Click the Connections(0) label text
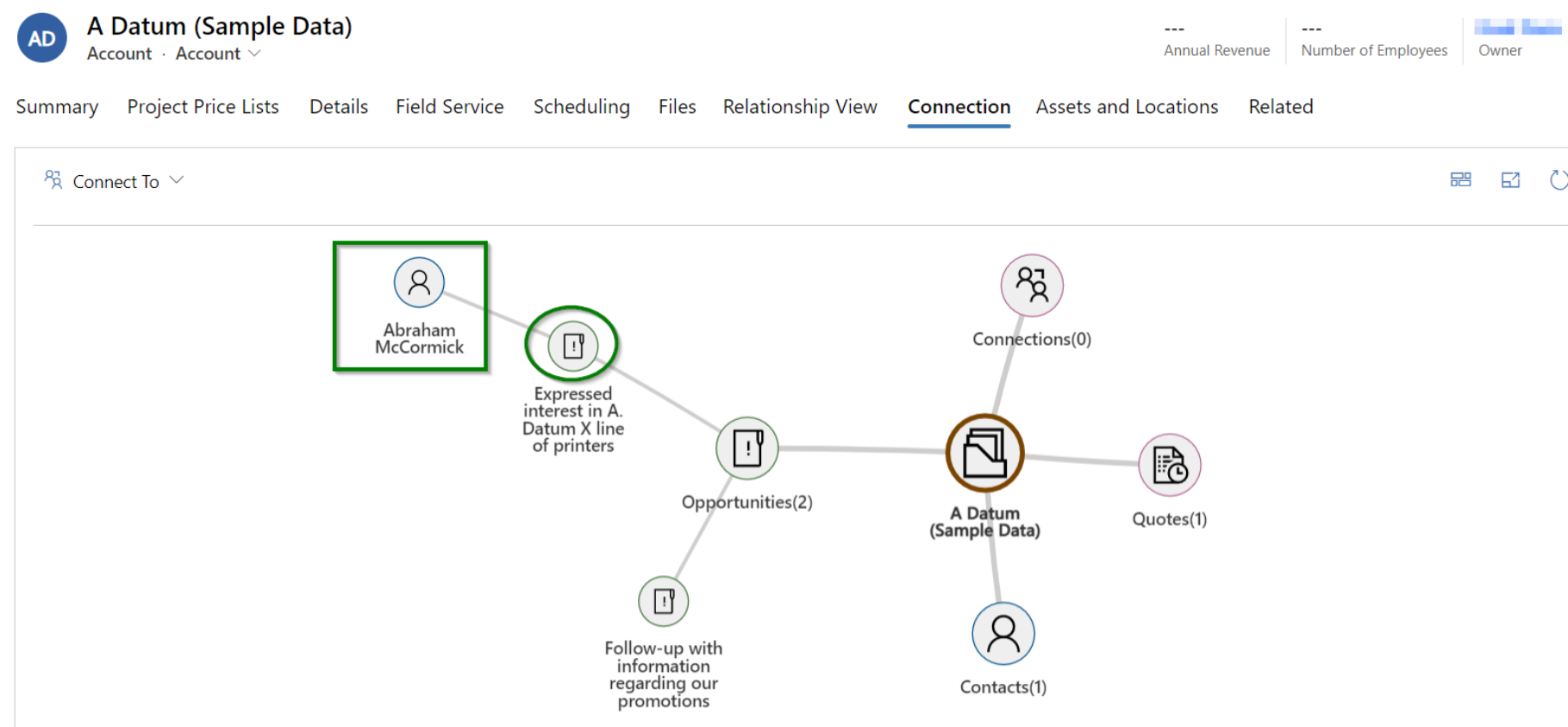Image resolution: width=1568 pixels, height=727 pixels. pyautogui.click(x=1032, y=339)
